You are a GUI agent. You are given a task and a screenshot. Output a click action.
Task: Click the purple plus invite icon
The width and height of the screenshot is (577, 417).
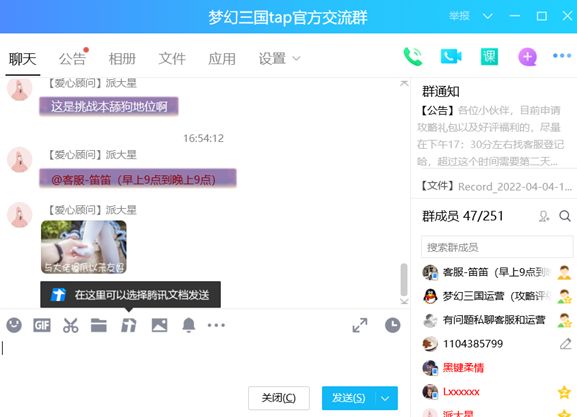528,57
